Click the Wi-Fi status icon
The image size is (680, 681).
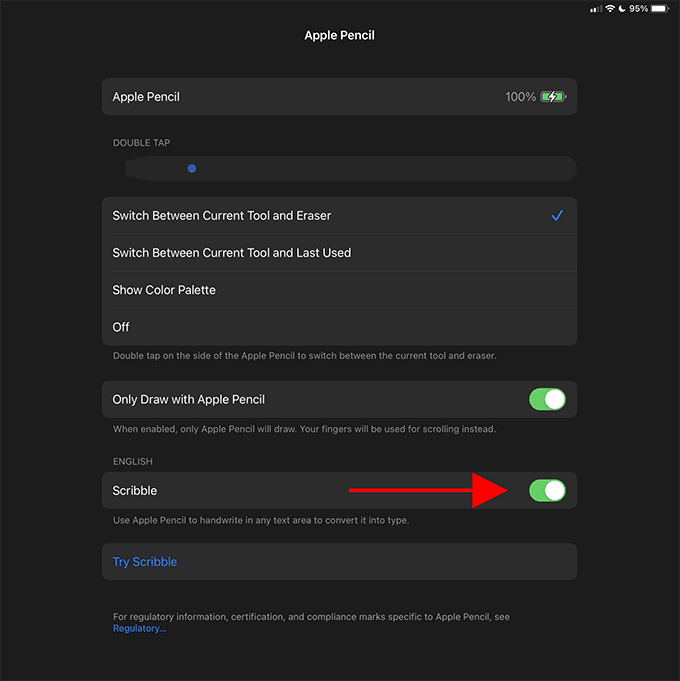[610, 9]
